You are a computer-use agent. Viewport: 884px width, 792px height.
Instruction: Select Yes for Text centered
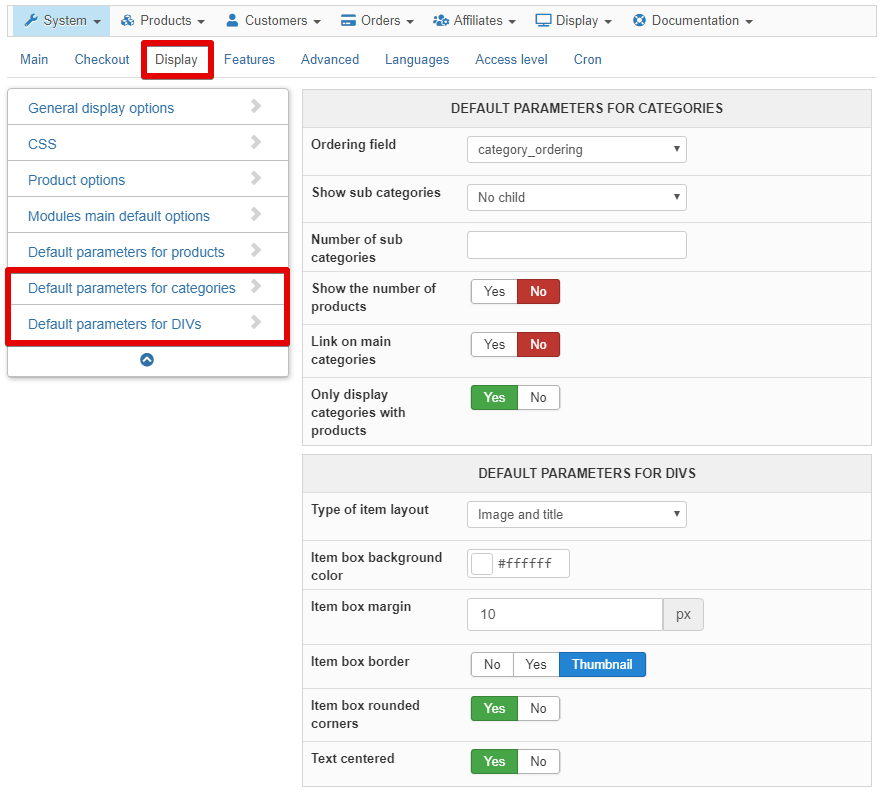click(x=494, y=762)
